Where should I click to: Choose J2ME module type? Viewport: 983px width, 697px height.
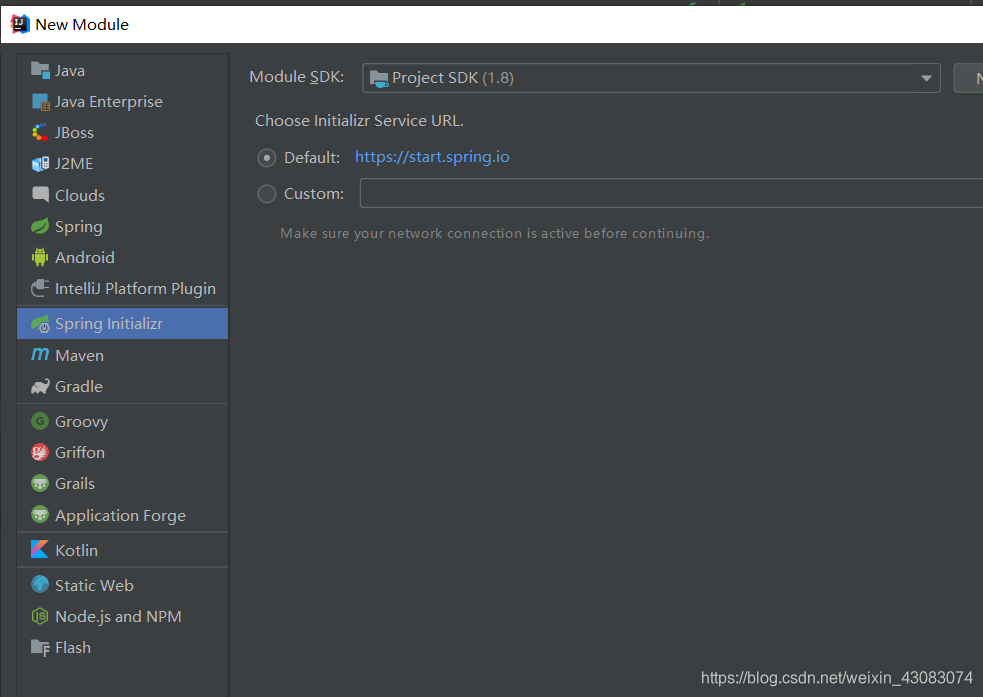coord(123,164)
